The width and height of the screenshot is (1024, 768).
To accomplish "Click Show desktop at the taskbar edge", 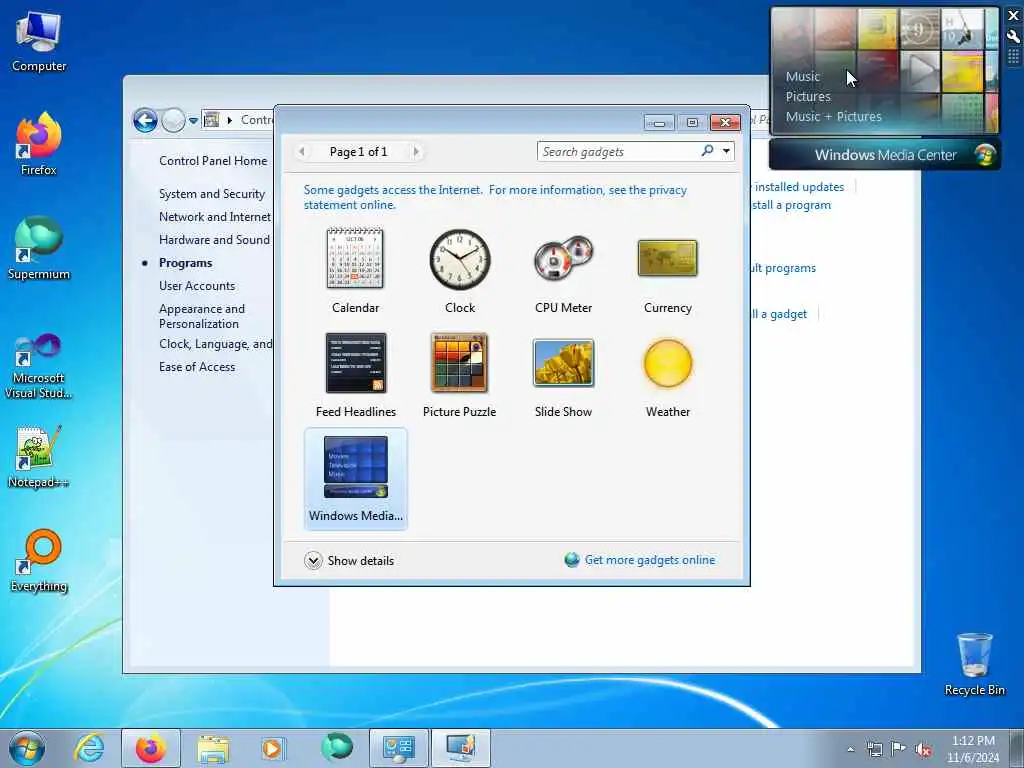I will [1017, 748].
